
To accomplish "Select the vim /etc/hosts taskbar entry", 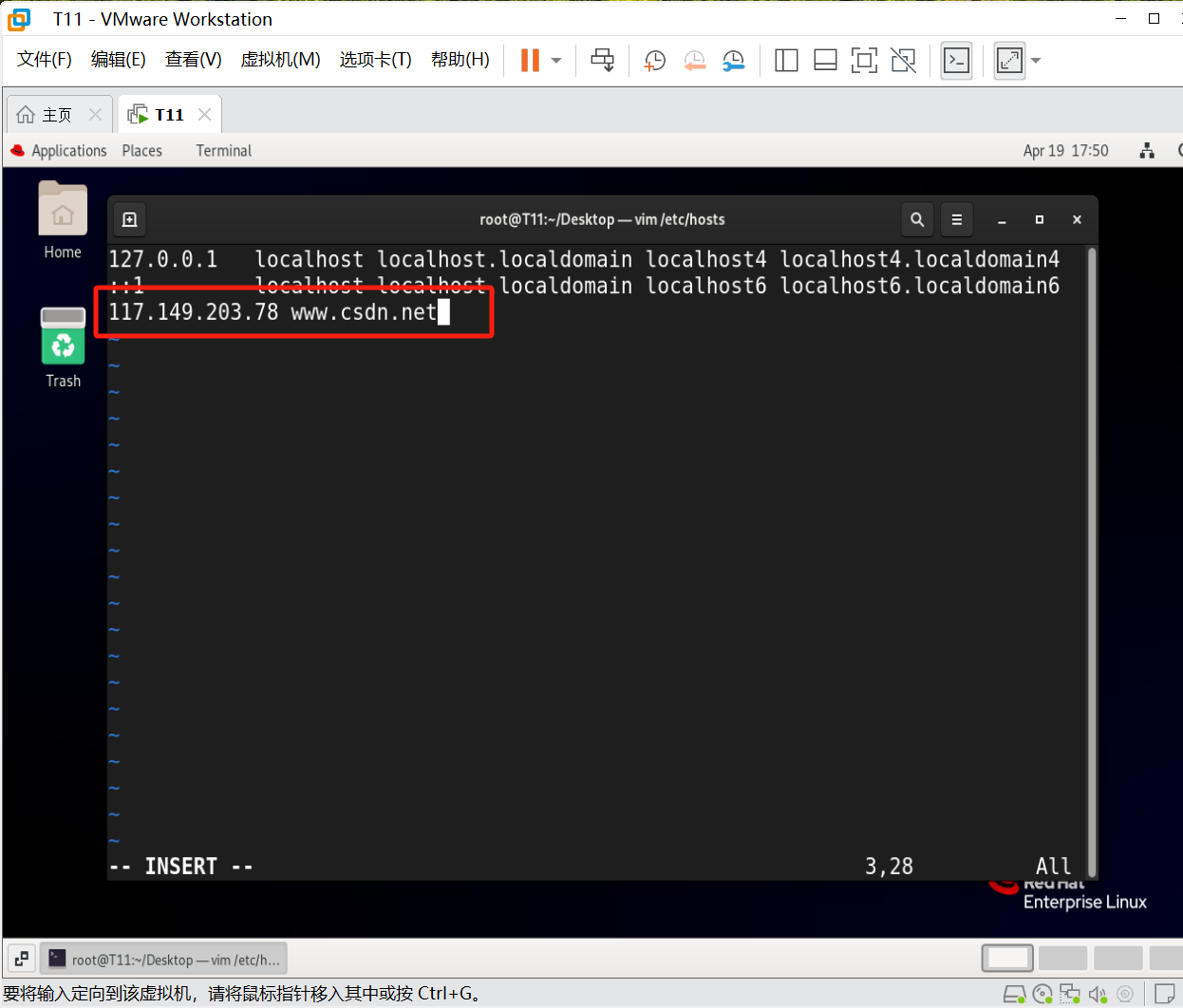I will click(164, 959).
